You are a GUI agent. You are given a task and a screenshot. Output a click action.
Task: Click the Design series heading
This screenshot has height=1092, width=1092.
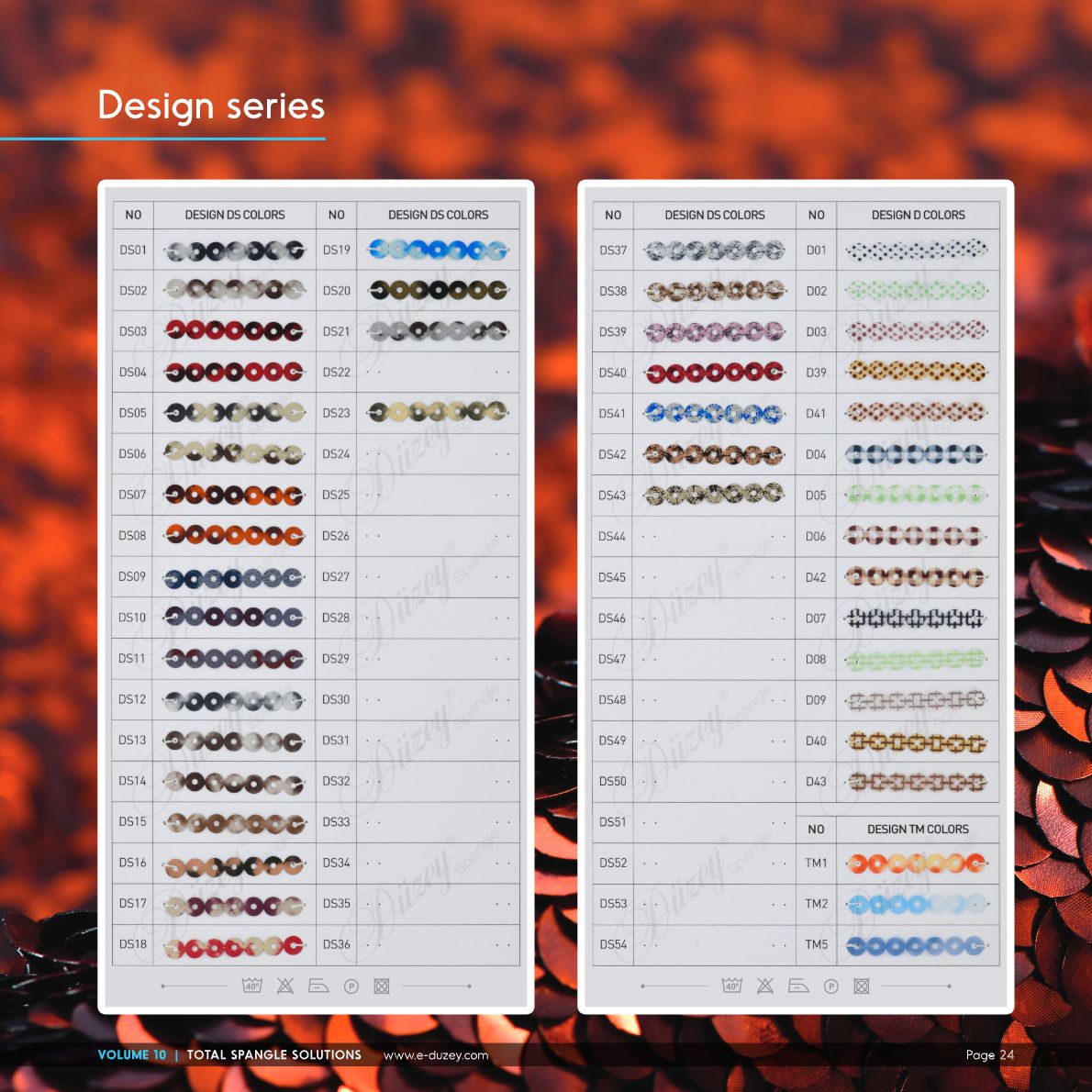pyautogui.click(x=211, y=106)
